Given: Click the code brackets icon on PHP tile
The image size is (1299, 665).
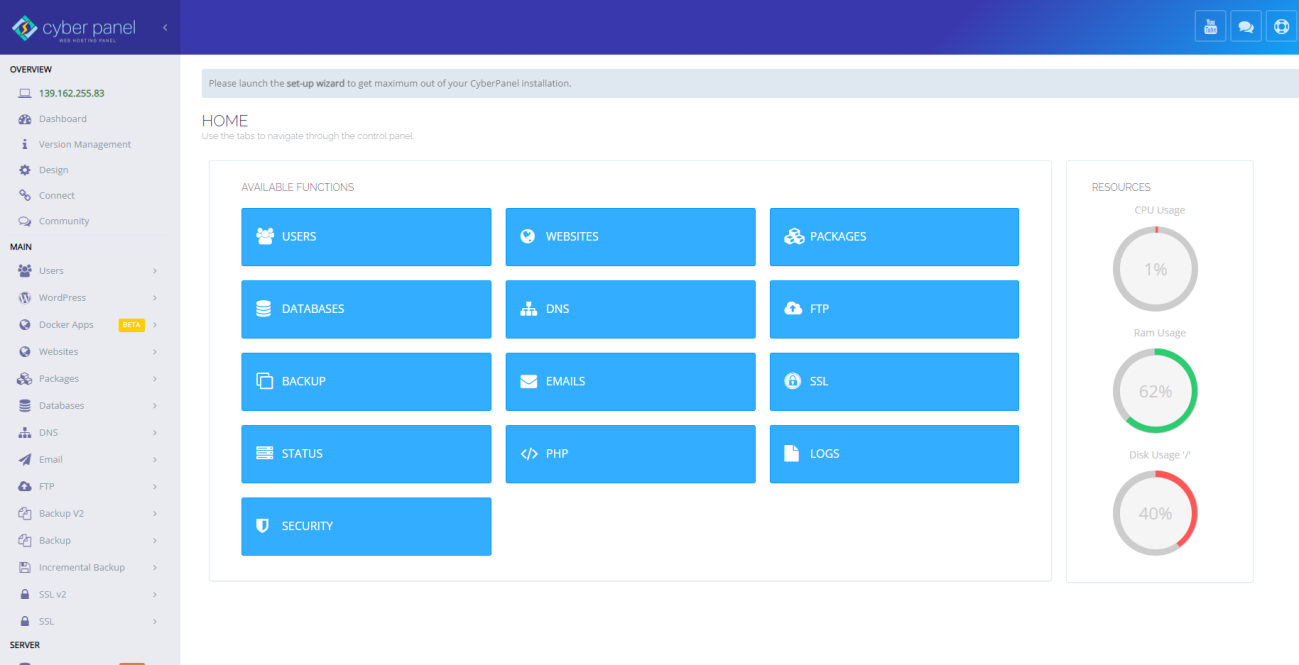Looking at the screenshot, I should point(529,454).
